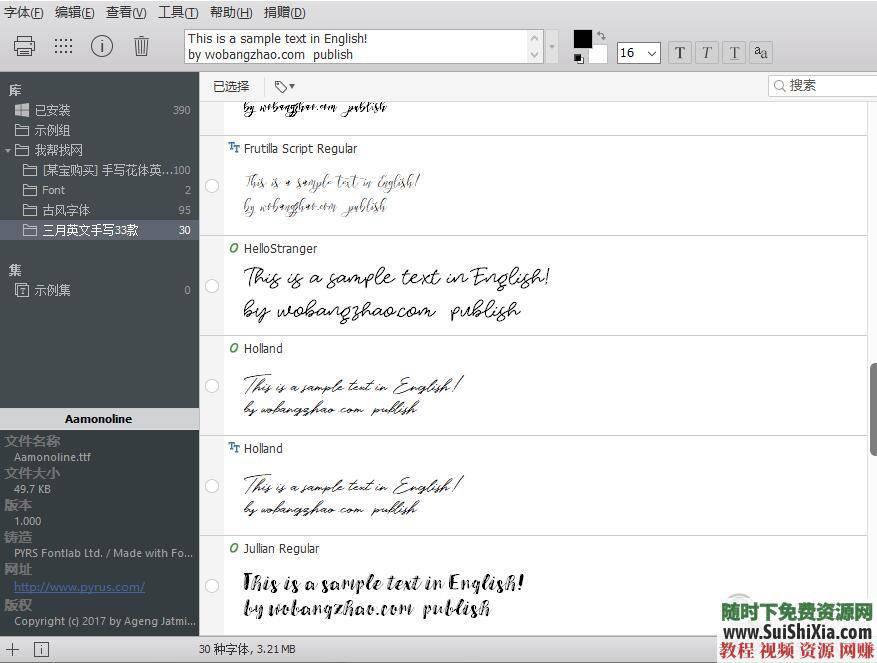Viewport: 877px width, 663px height.
Task: Click the sample text input box
Action: tap(357, 46)
